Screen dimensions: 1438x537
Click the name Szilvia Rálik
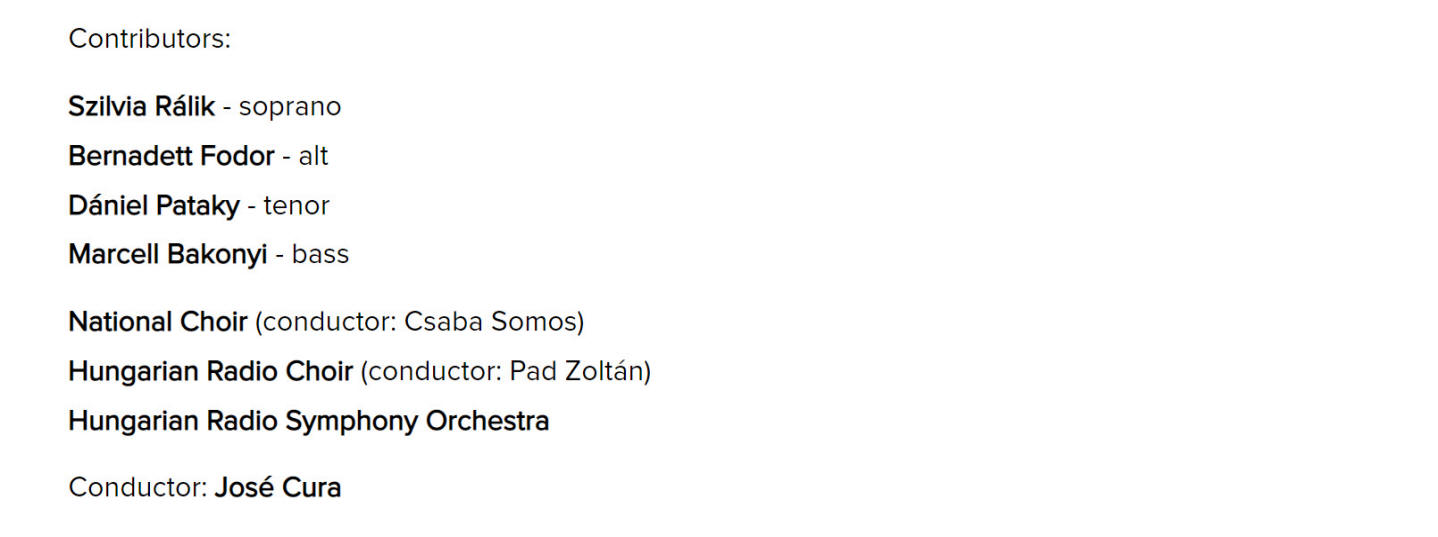[141, 106]
